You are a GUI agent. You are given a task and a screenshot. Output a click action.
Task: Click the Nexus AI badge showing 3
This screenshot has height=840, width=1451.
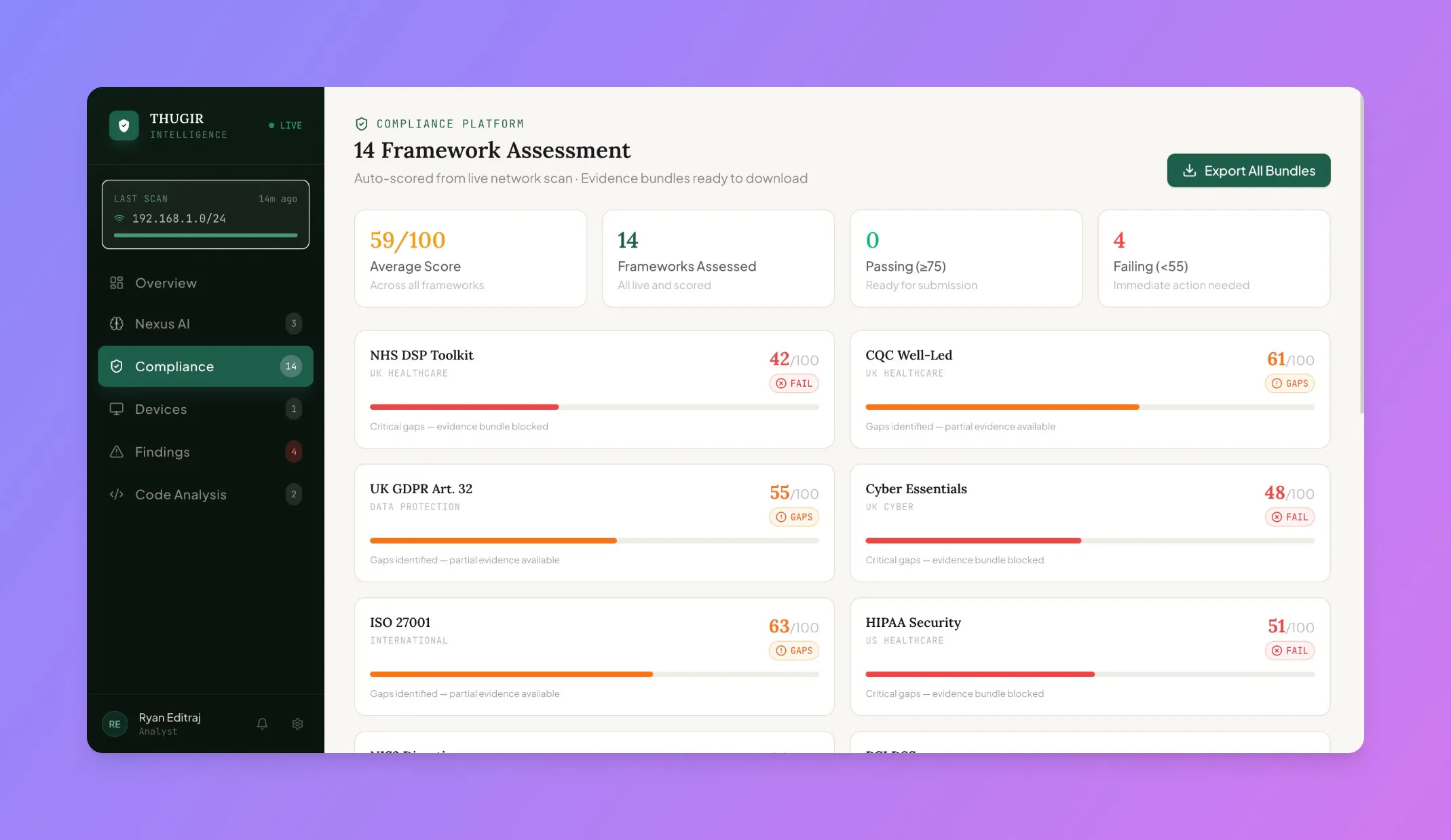294,324
